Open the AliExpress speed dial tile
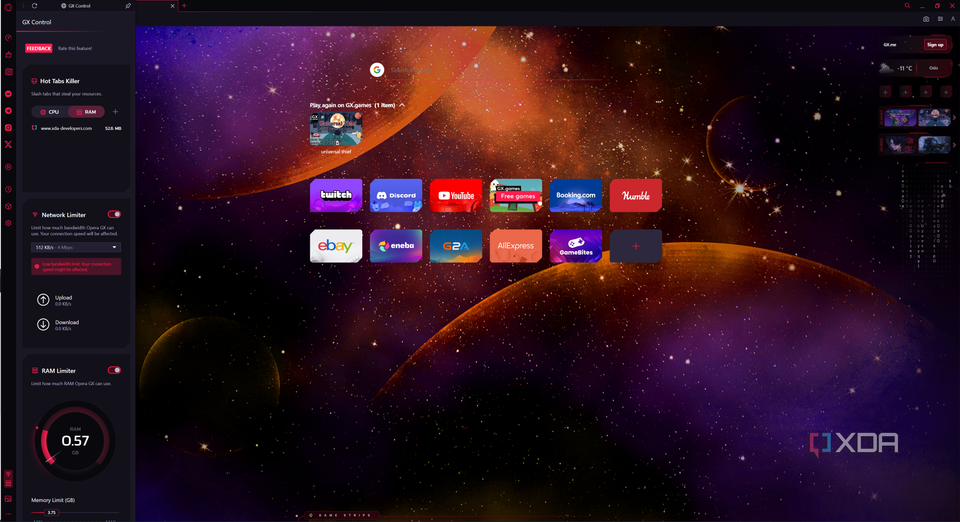The width and height of the screenshot is (960, 522). [x=516, y=246]
